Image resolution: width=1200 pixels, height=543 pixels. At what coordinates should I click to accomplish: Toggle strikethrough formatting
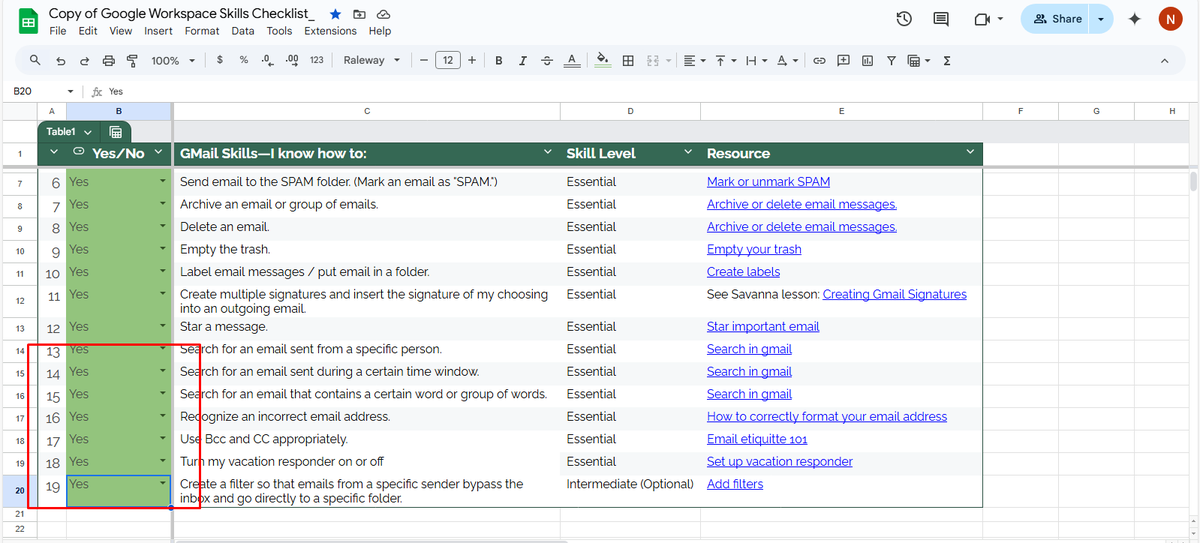click(x=547, y=60)
